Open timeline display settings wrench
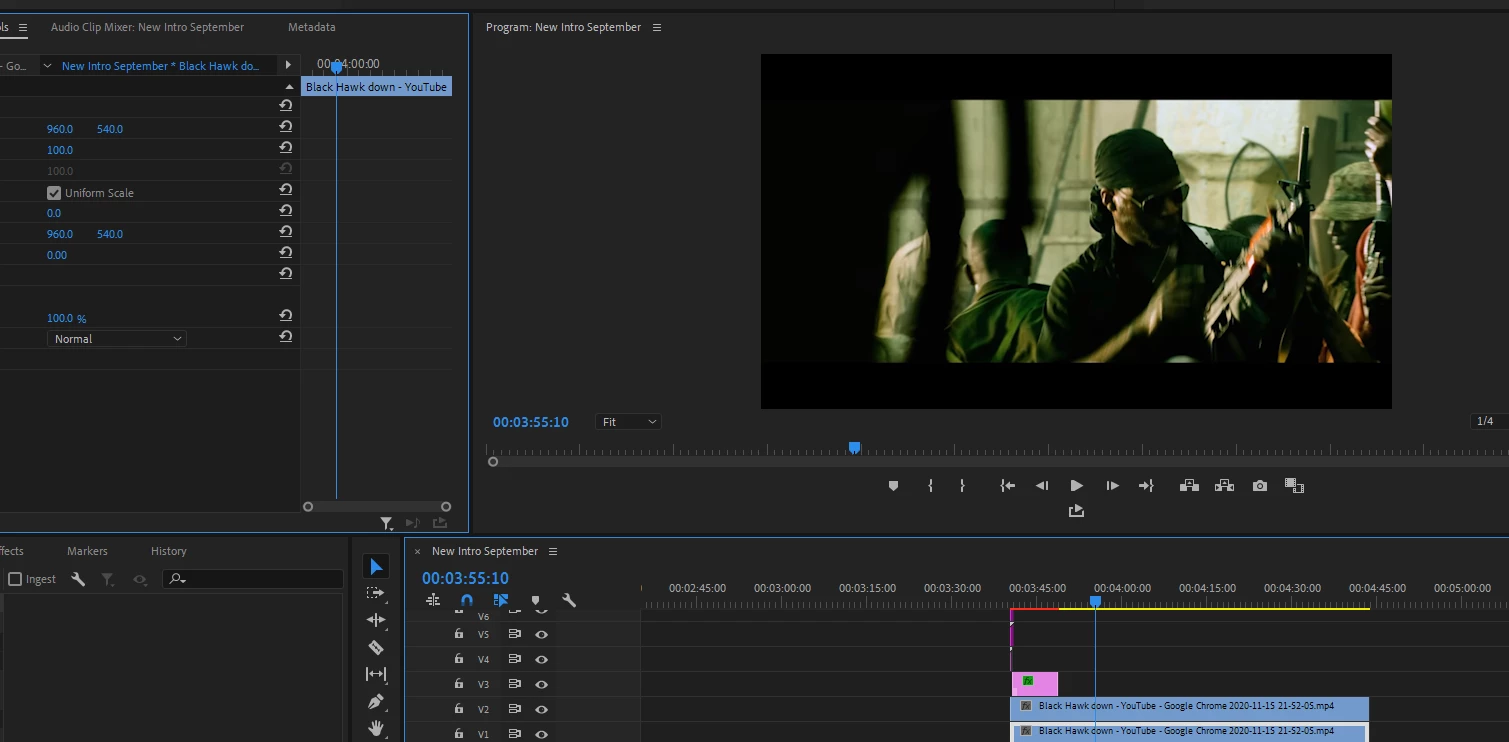Image resolution: width=1509 pixels, height=742 pixels. [x=569, y=601]
